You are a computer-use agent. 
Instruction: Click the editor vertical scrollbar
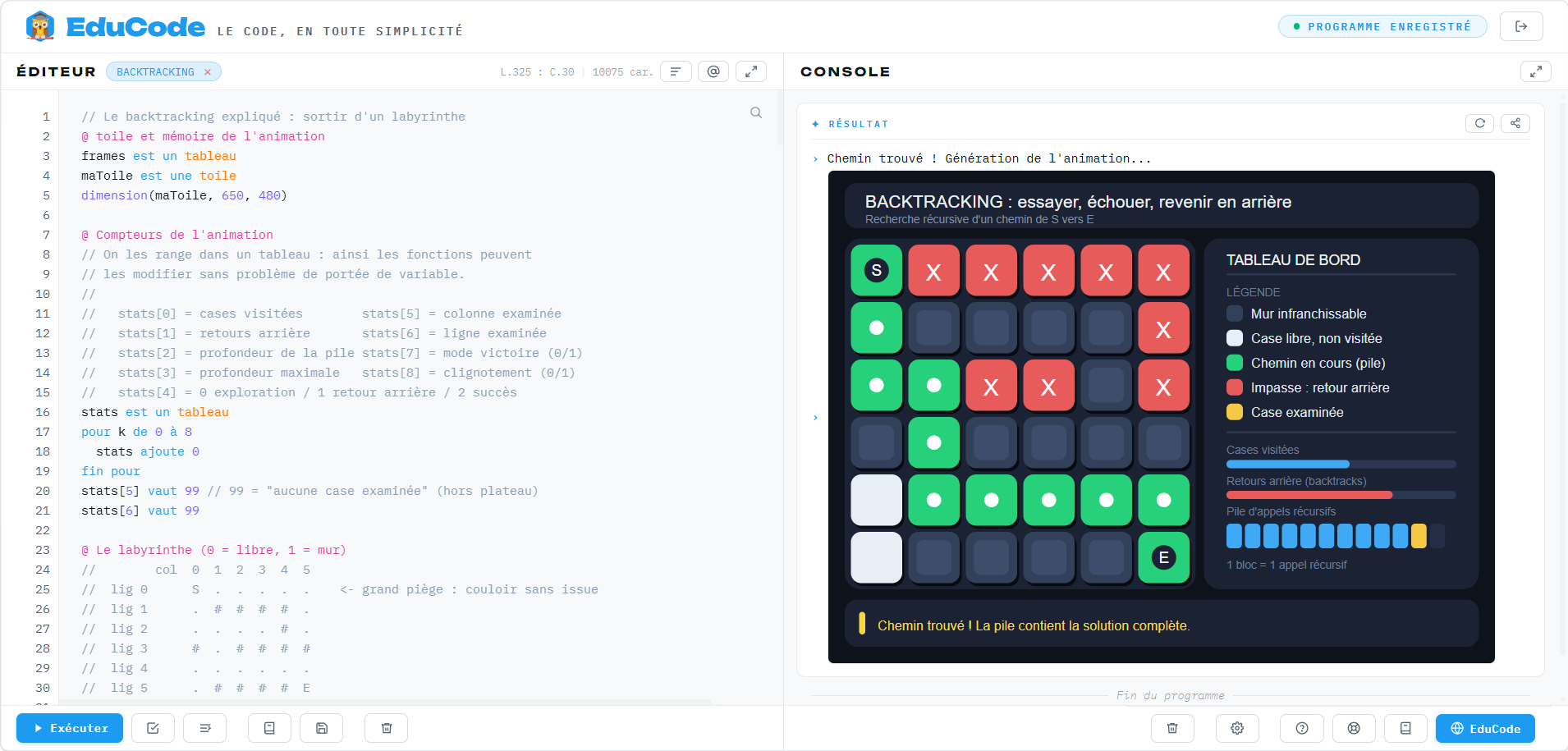[779, 119]
